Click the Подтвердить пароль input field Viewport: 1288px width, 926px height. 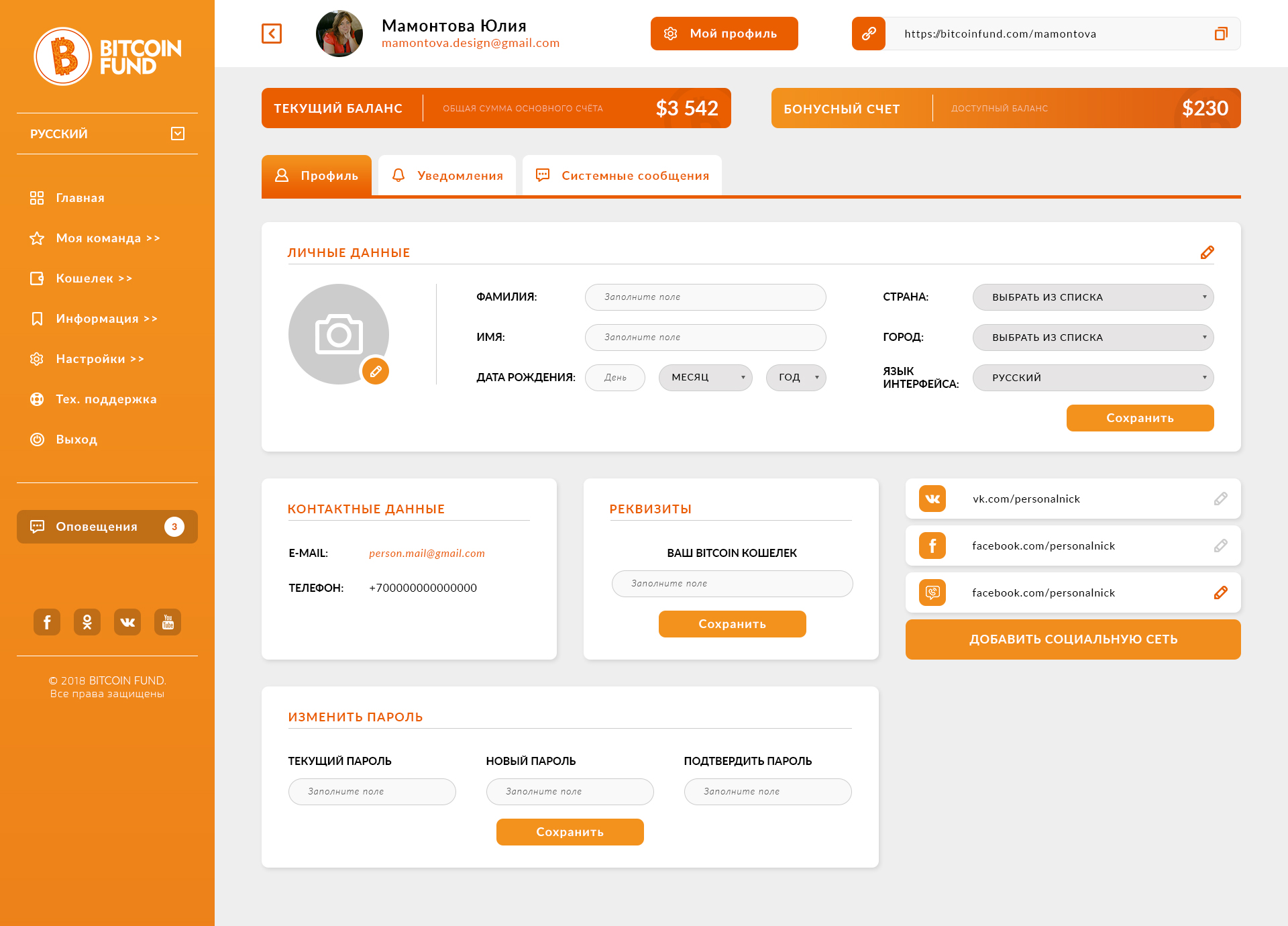pos(767,792)
